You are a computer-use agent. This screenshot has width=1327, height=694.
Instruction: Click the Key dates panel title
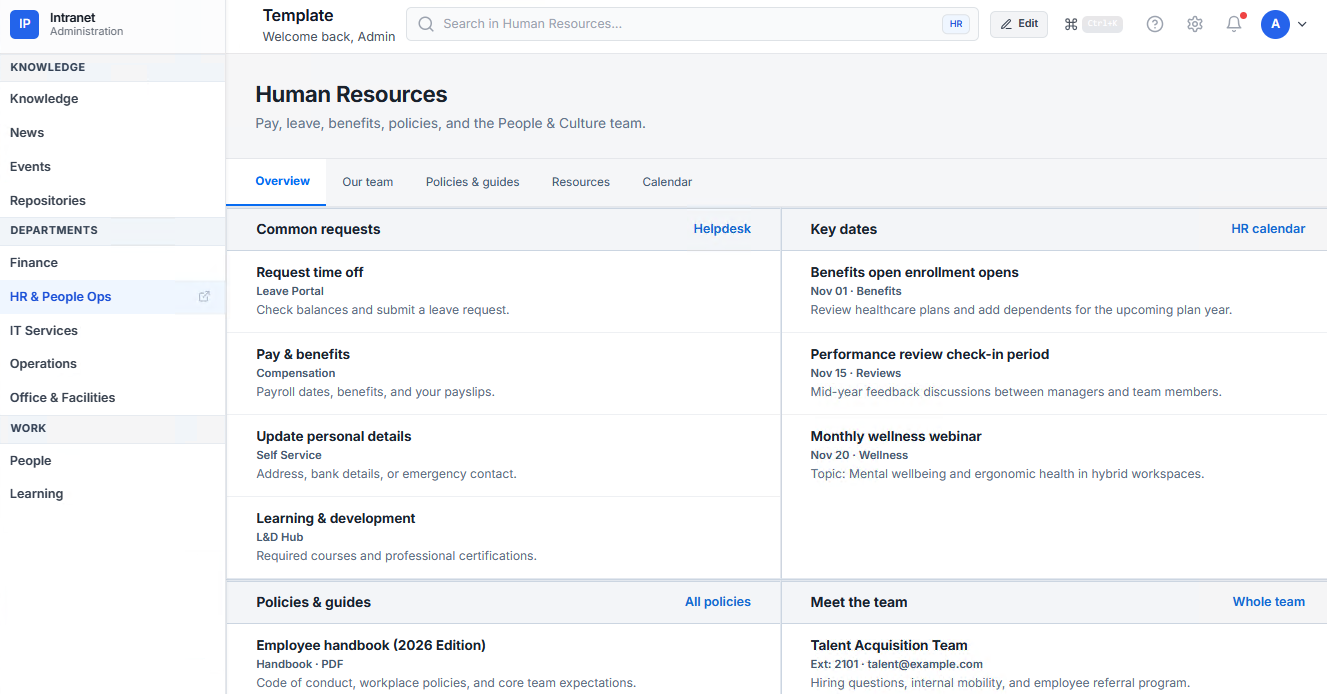843,229
